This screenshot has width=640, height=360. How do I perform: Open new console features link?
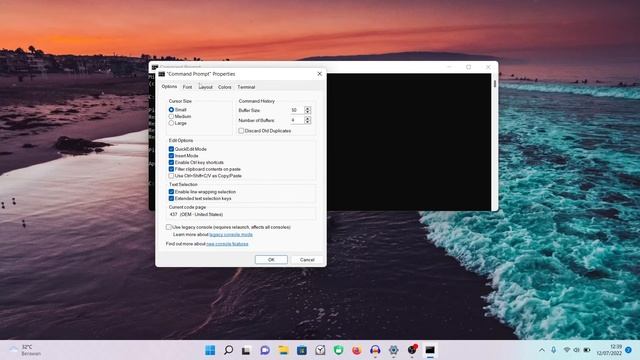227,244
